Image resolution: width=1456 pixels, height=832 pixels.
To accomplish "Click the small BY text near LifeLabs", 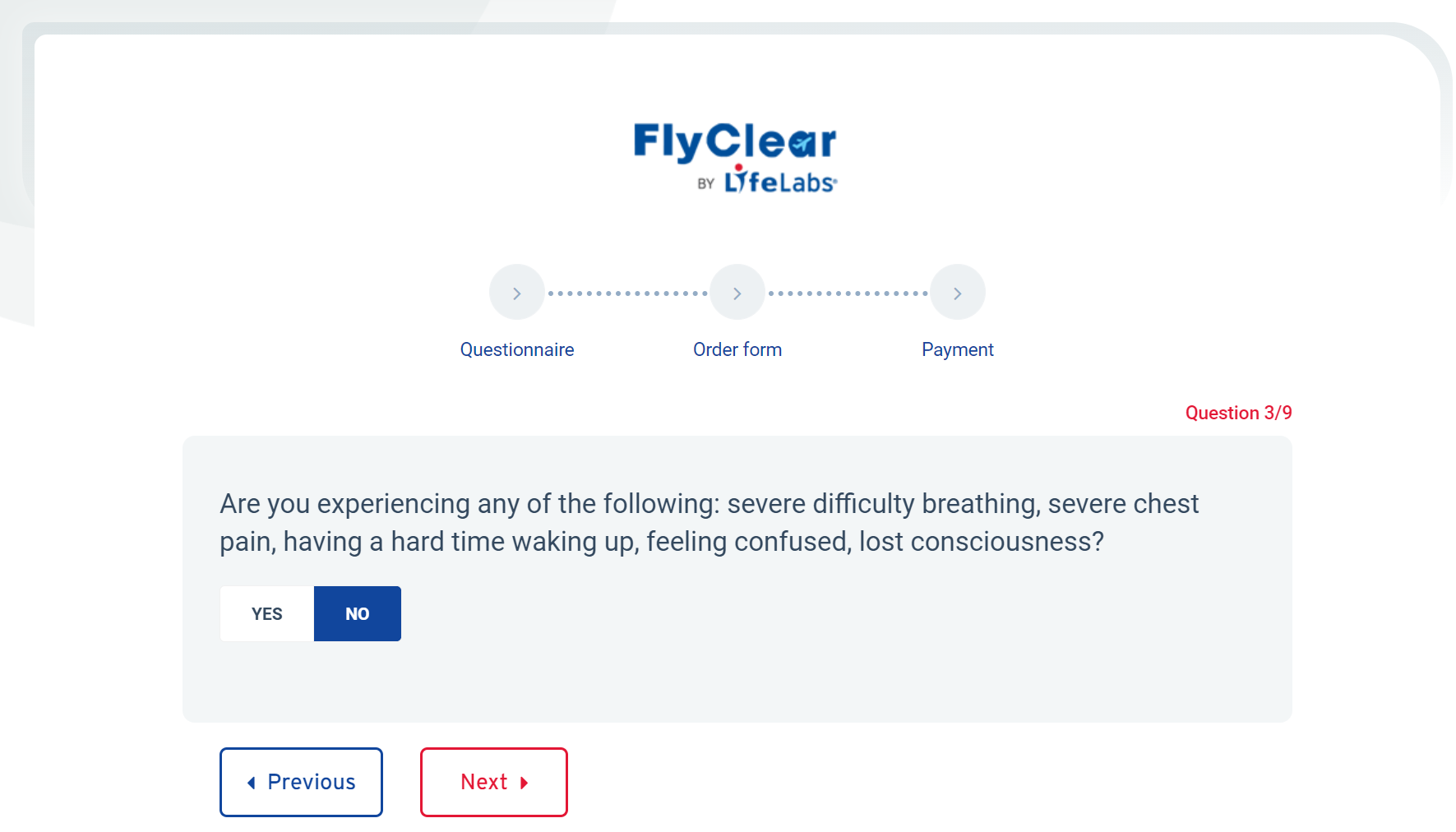I will tap(705, 184).
